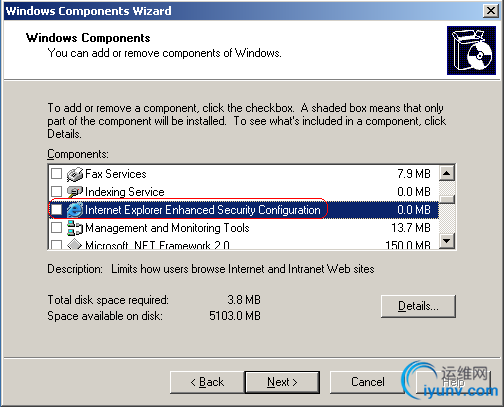Enable the Indexing Service checkbox
The width and height of the screenshot is (504, 407).
56,192
